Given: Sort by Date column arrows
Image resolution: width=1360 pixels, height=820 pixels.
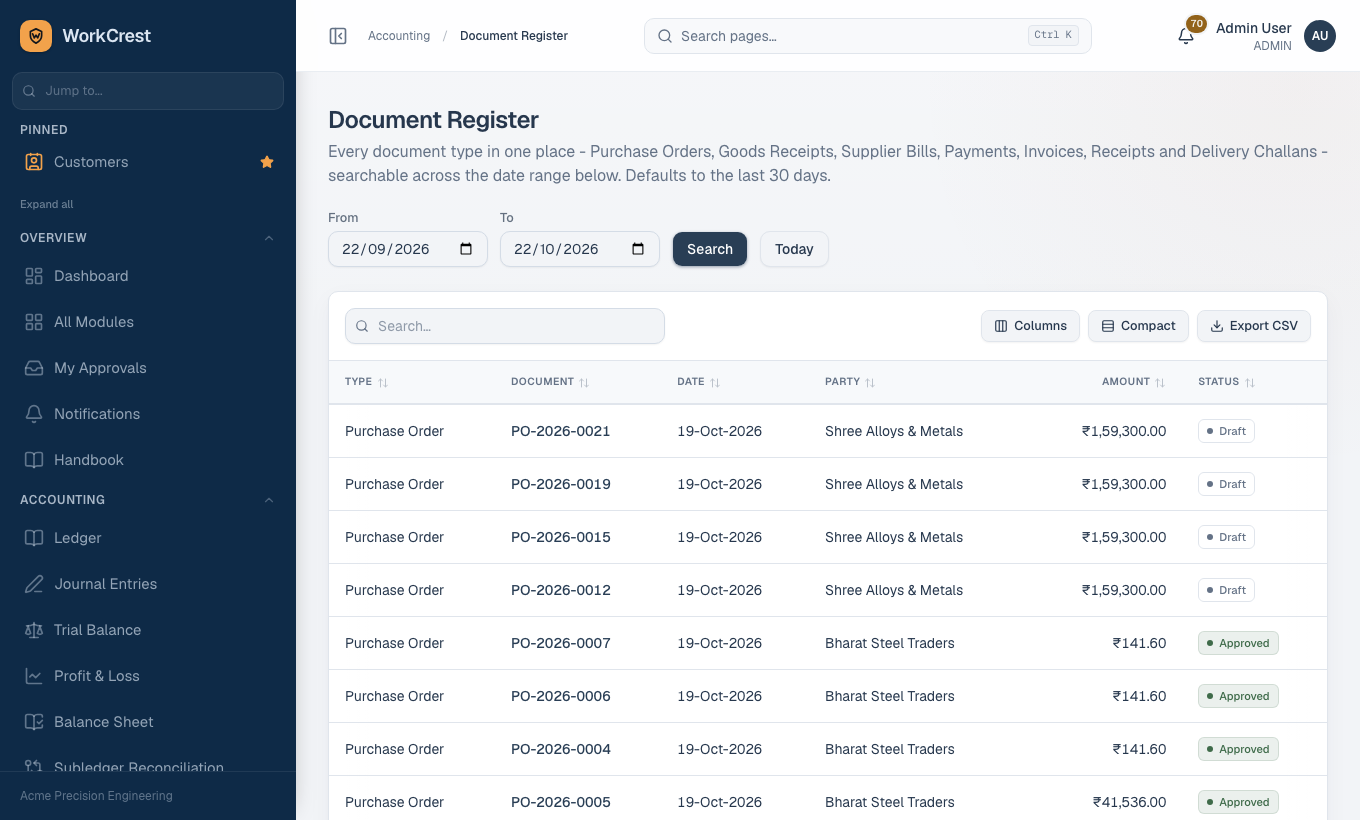Looking at the screenshot, I should 715,382.
